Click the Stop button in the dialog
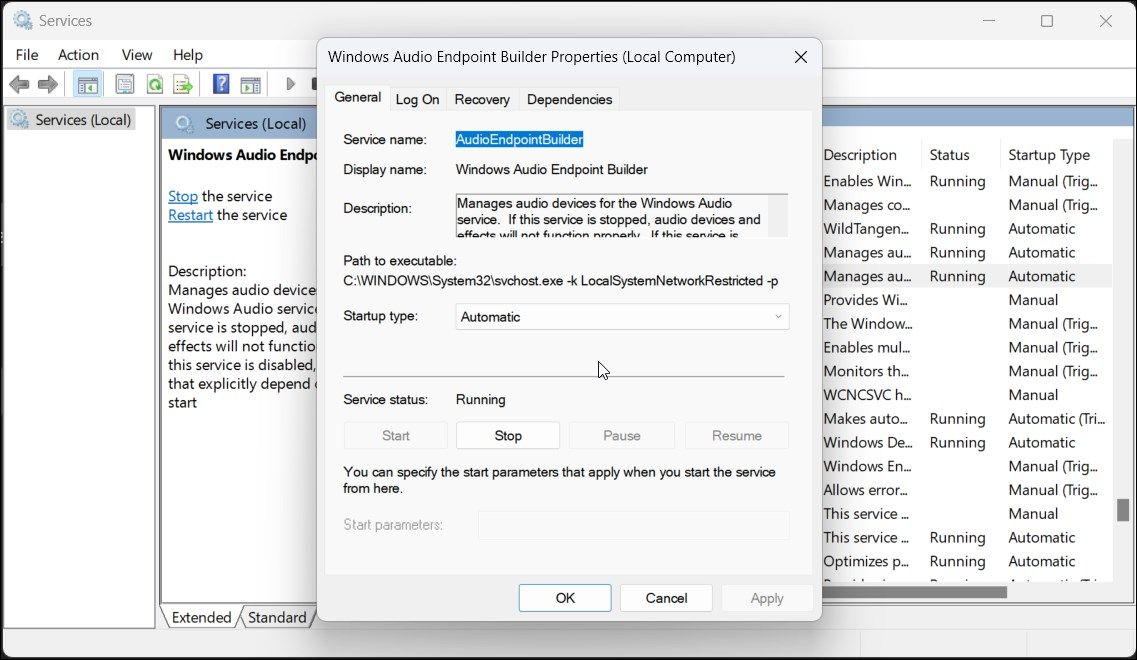Screen dimensions: 1137x660 point(507,435)
